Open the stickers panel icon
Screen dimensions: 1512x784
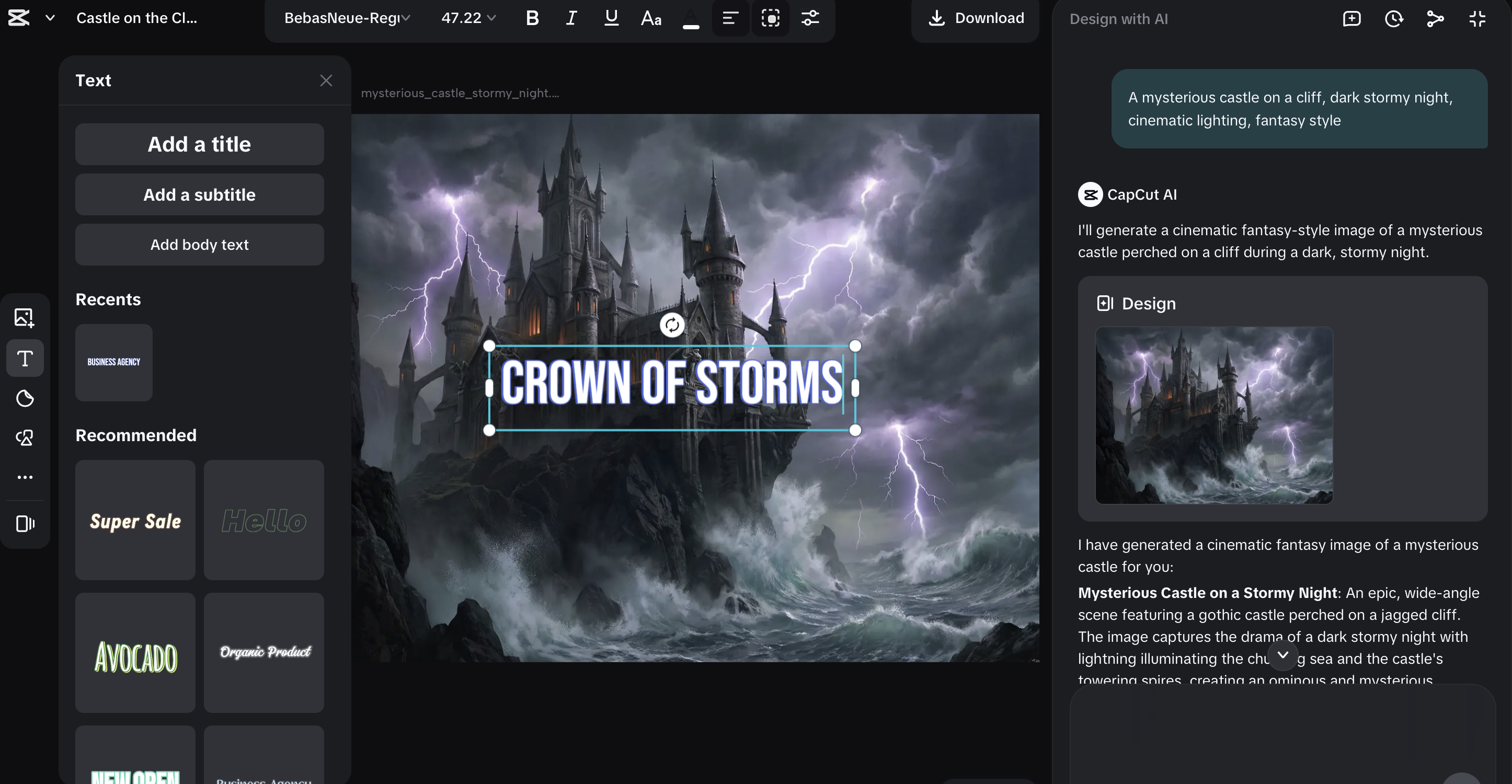click(25, 398)
